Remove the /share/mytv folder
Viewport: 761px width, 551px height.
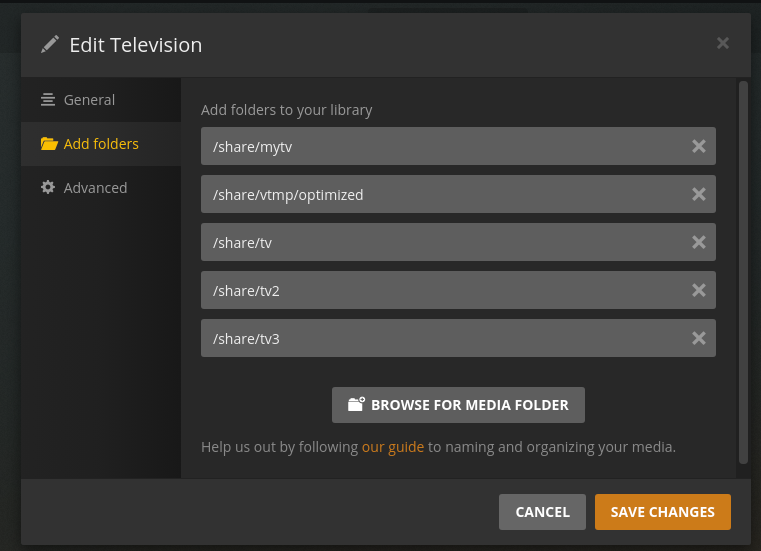[x=699, y=146]
